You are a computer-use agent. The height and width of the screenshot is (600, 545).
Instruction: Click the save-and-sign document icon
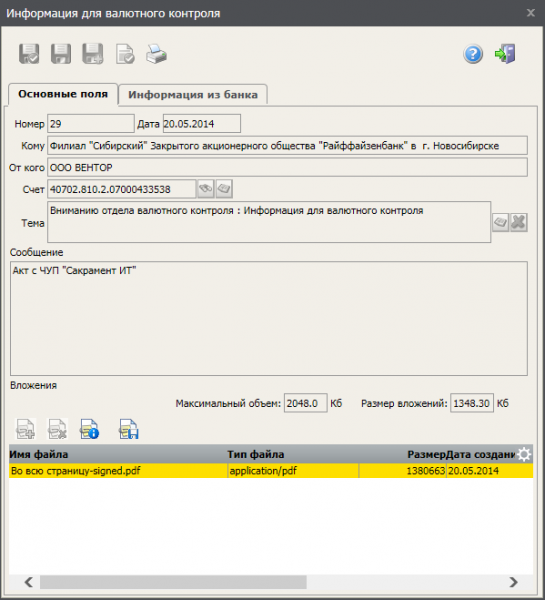(x=29, y=54)
